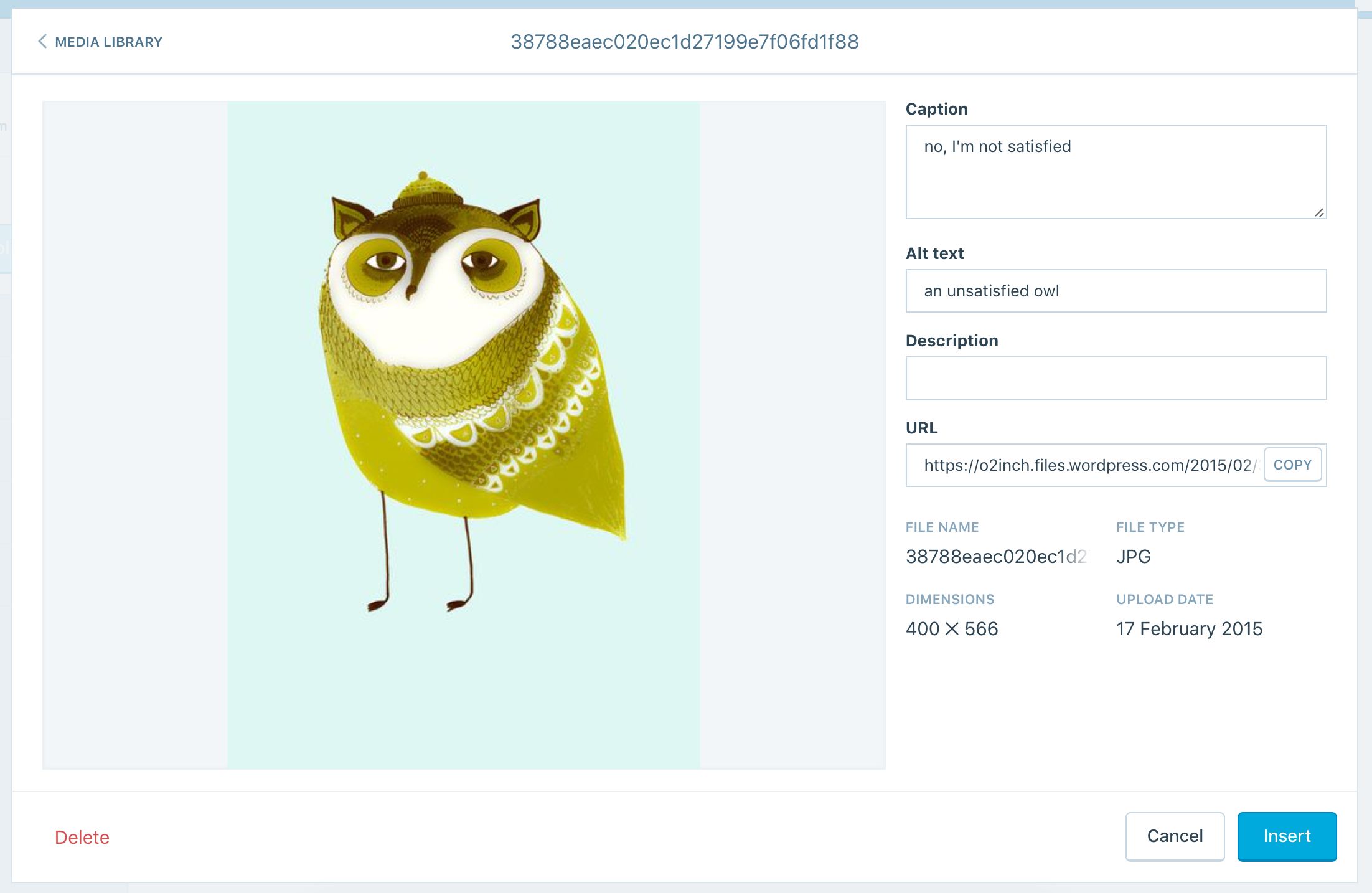This screenshot has width=1372, height=893.
Task: Cancel the media dialog
Action: tap(1175, 836)
